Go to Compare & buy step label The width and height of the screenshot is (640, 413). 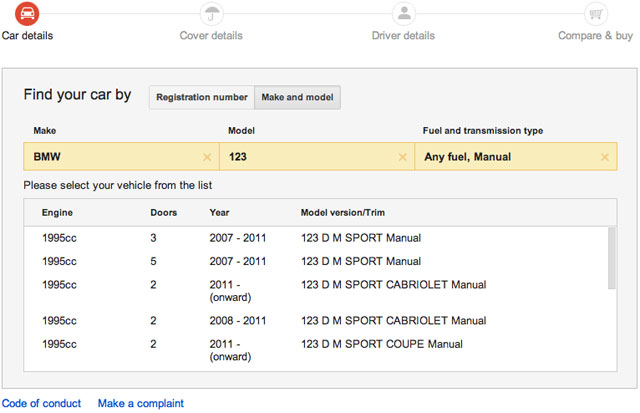tap(597, 36)
